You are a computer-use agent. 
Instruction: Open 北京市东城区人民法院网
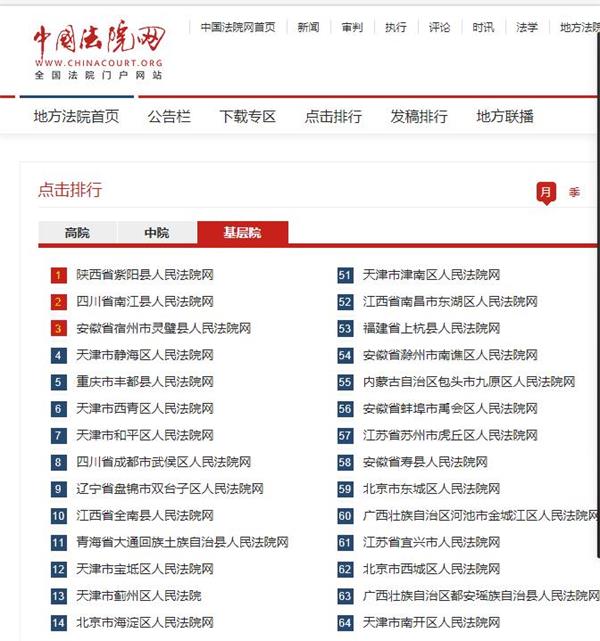[431, 489]
